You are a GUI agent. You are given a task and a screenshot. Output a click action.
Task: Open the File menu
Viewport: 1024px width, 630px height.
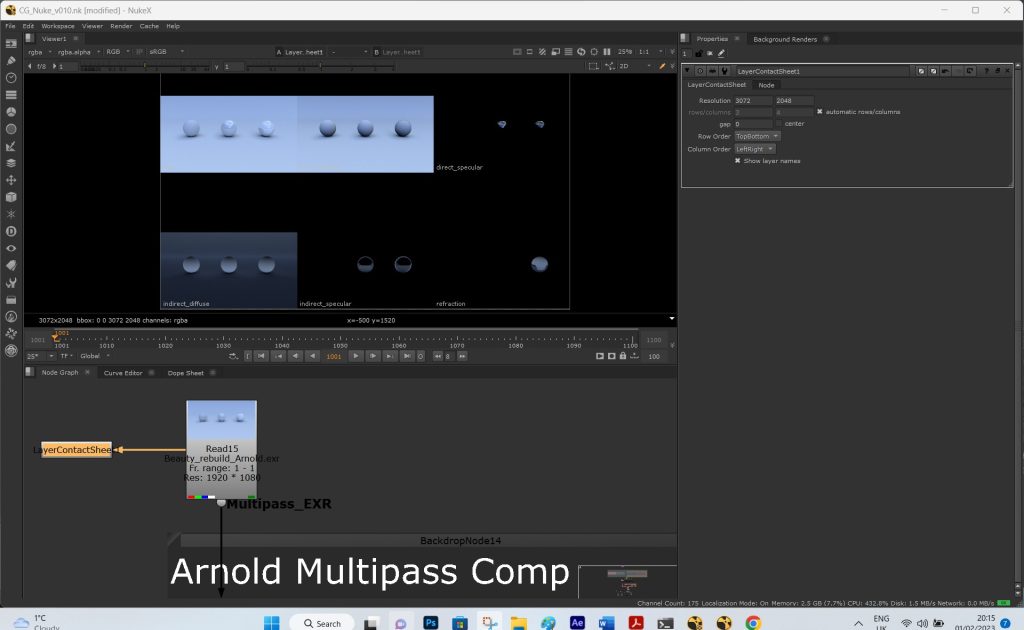click(10, 26)
